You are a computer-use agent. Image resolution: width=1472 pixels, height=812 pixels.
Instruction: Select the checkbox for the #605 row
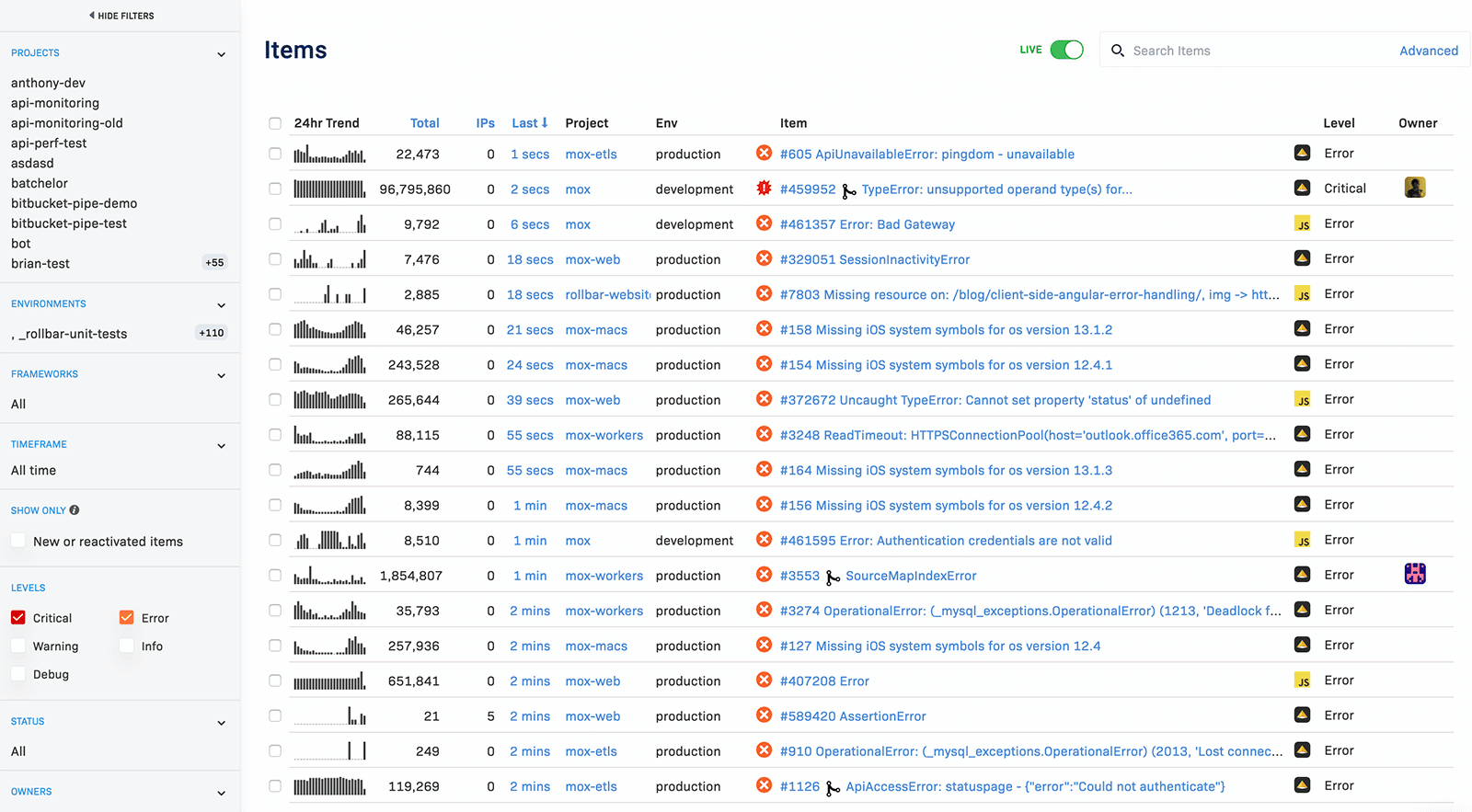275,154
